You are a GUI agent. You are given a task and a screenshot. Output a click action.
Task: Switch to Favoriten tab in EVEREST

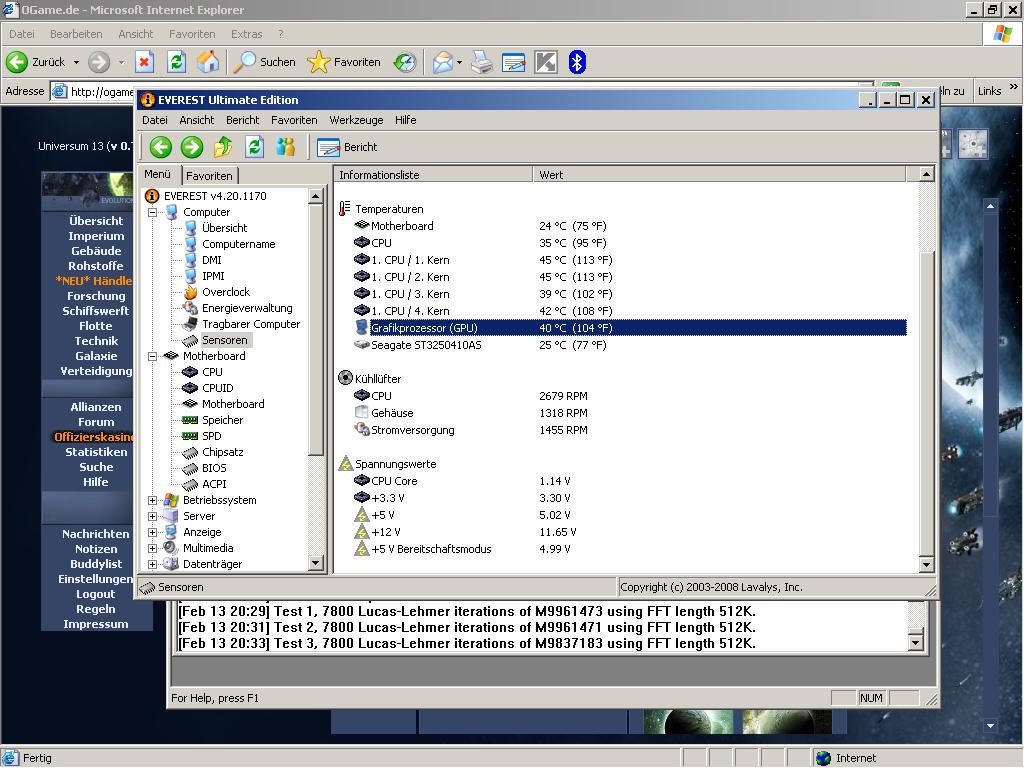click(209, 176)
